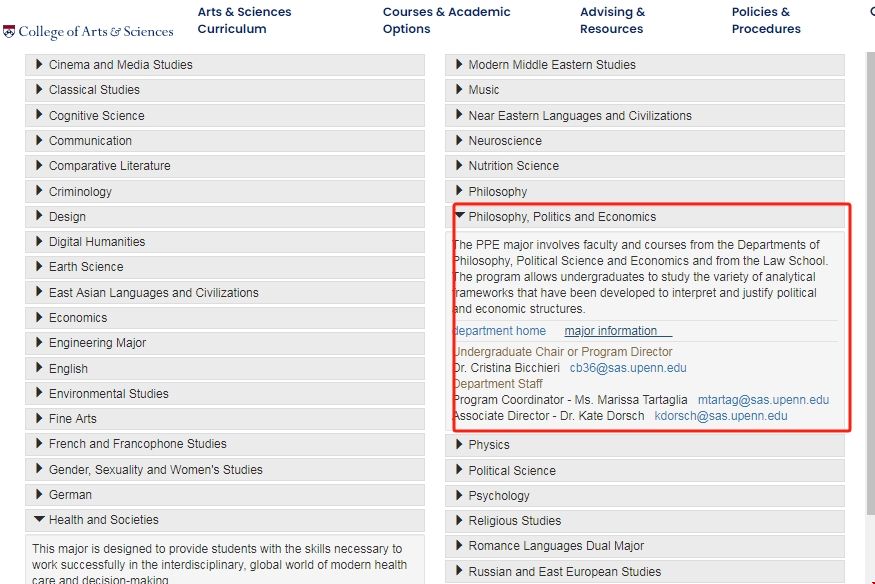Click mtartag@sas.upenn.edu email link
This screenshot has width=875, height=584.
763,400
